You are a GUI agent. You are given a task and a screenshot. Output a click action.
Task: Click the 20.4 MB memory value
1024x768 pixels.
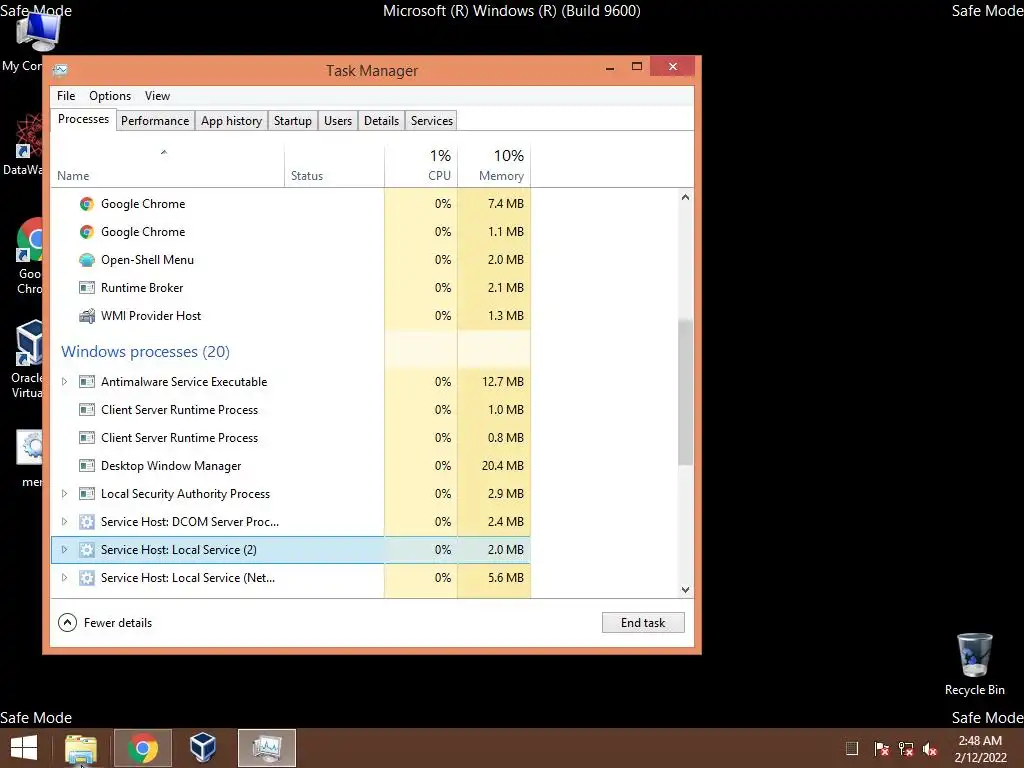coord(502,466)
